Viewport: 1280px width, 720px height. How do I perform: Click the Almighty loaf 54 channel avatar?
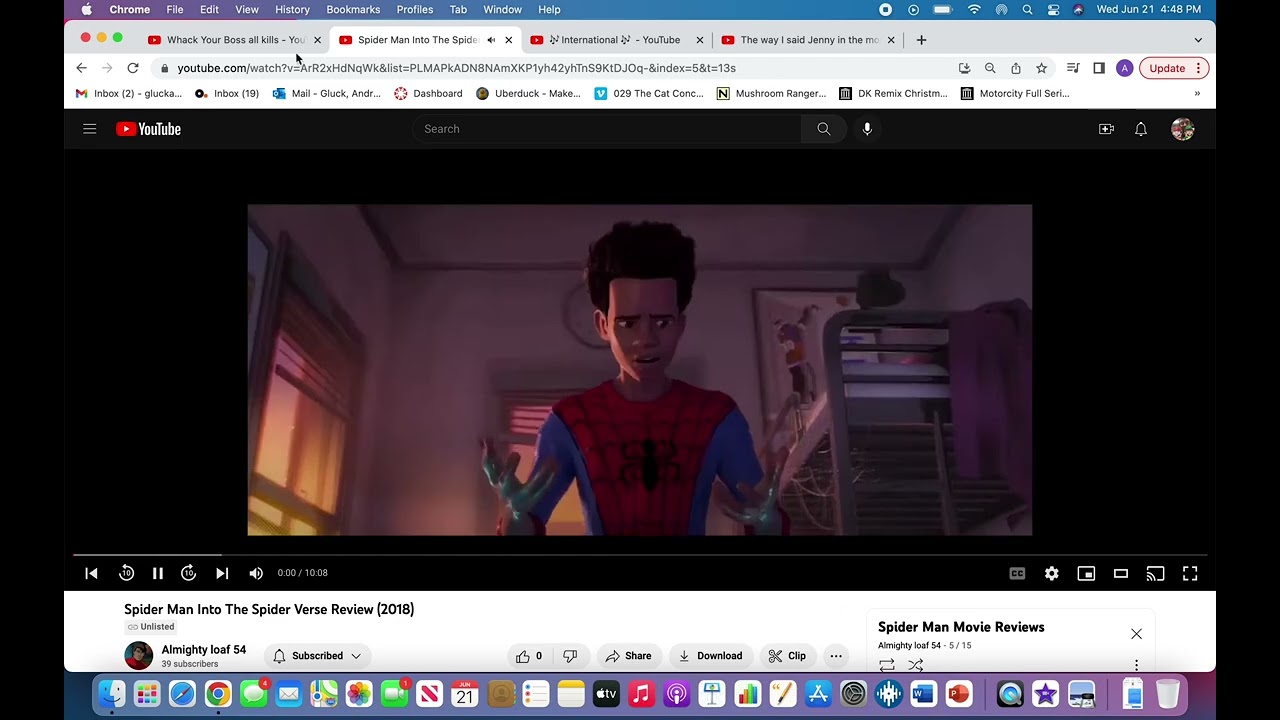(138, 656)
